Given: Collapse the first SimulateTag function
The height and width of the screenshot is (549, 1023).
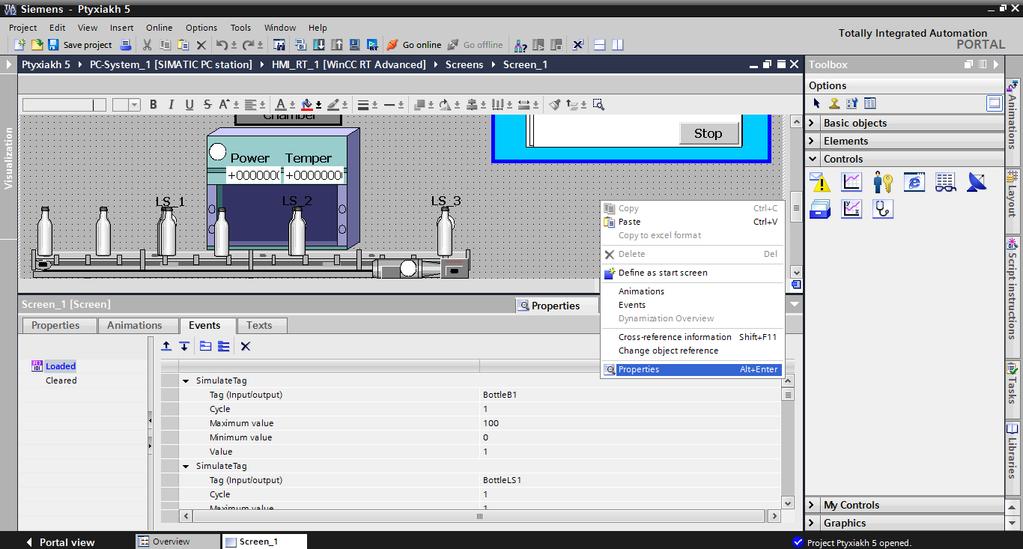Looking at the screenshot, I should (186, 381).
